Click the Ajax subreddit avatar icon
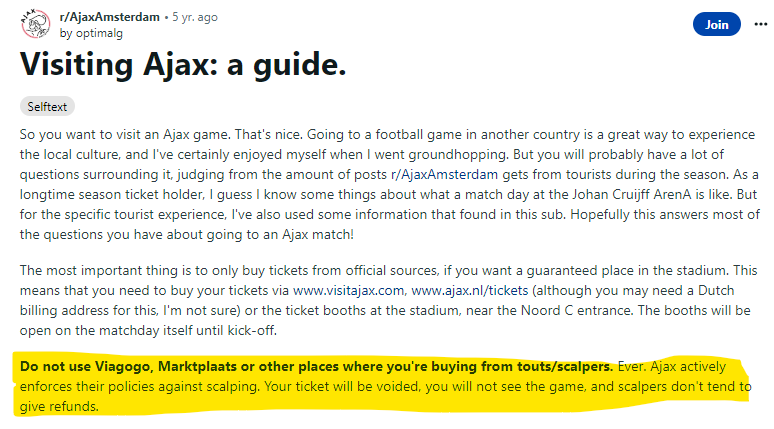This screenshot has width=774, height=429. click(35, 24)
